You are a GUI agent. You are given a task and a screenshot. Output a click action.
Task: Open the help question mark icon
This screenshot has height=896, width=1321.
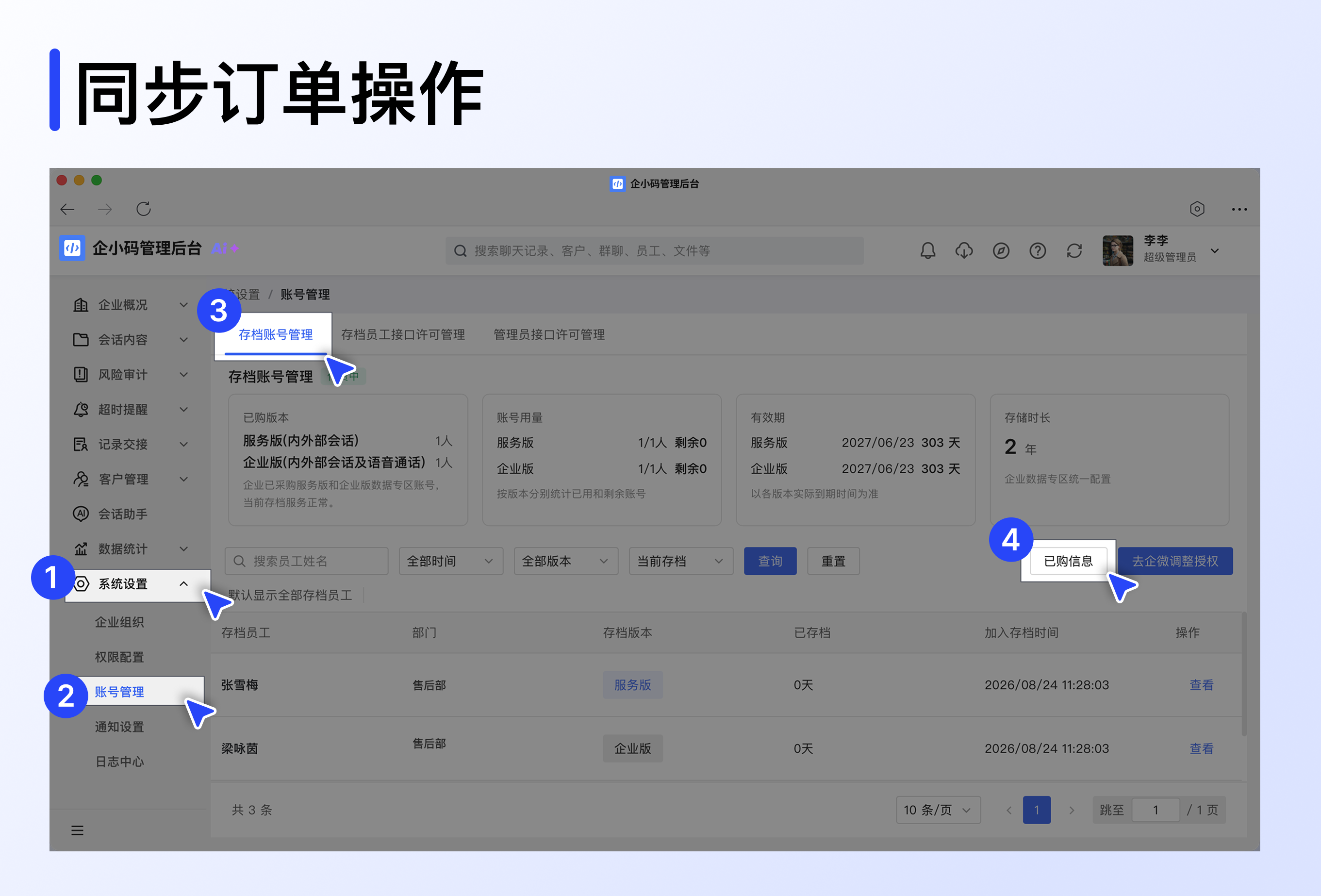pyautogui.click(x=1038, y=251)
